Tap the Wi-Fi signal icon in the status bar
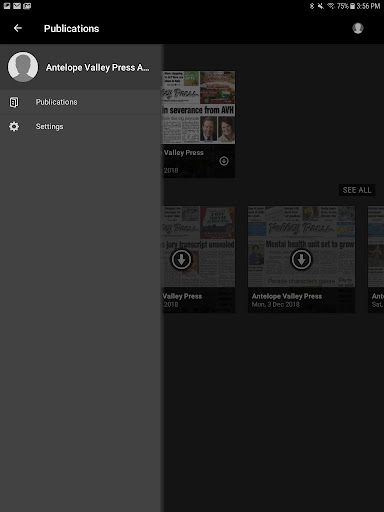 tap(330, 6)
